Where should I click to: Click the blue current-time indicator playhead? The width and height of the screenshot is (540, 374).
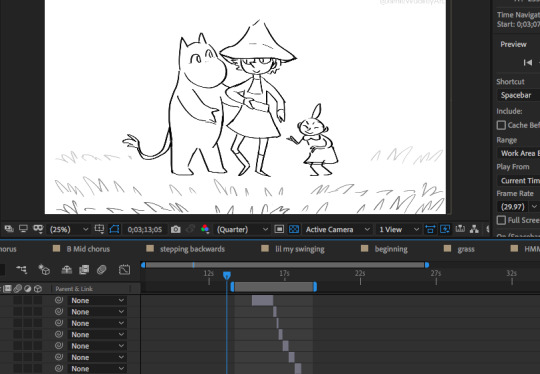point(227,276)
